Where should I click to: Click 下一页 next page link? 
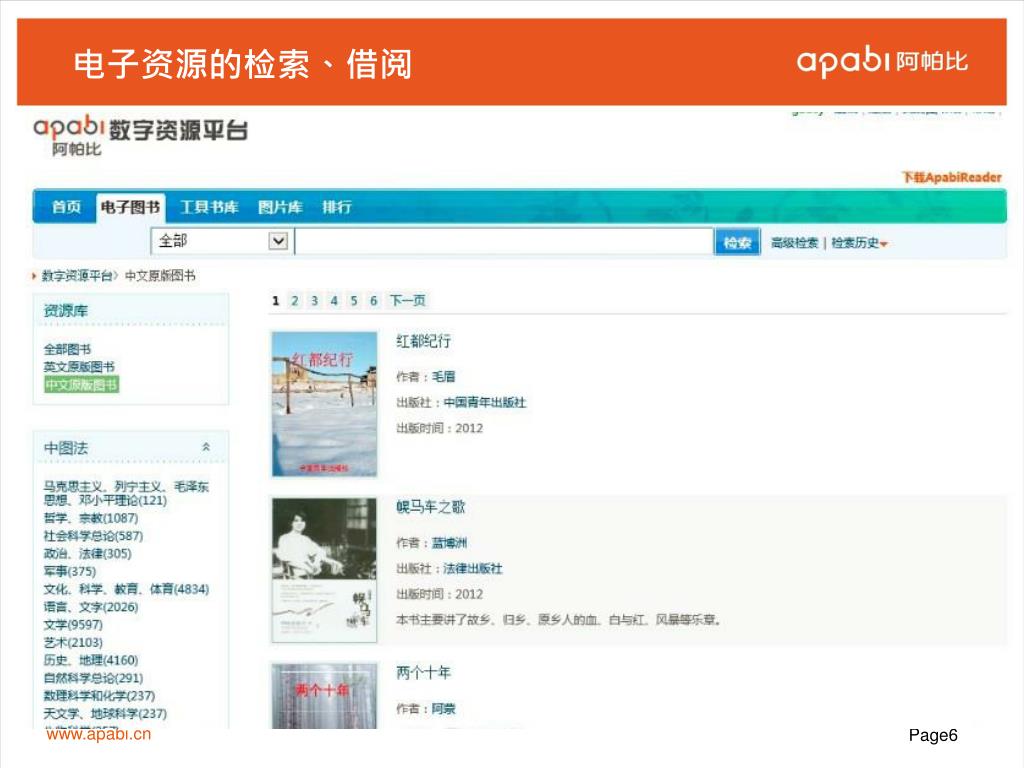tap(408, 300)
